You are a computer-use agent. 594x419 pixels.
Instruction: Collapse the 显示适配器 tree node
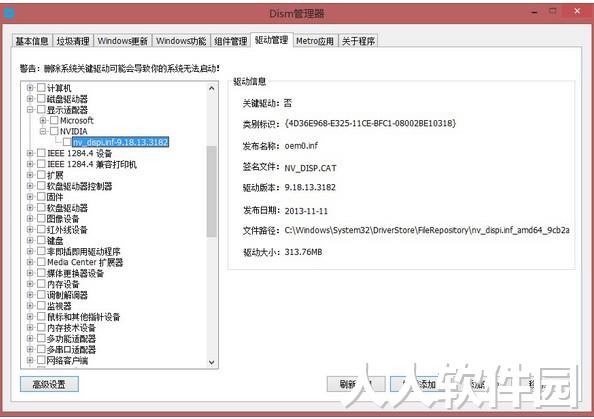30,110
